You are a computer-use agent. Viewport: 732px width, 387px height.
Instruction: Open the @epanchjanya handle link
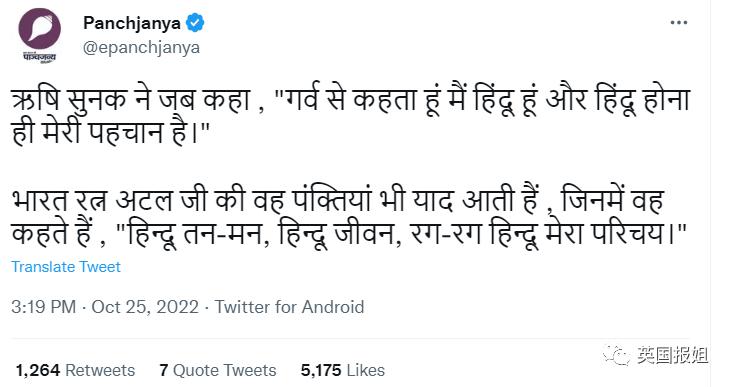141,48
